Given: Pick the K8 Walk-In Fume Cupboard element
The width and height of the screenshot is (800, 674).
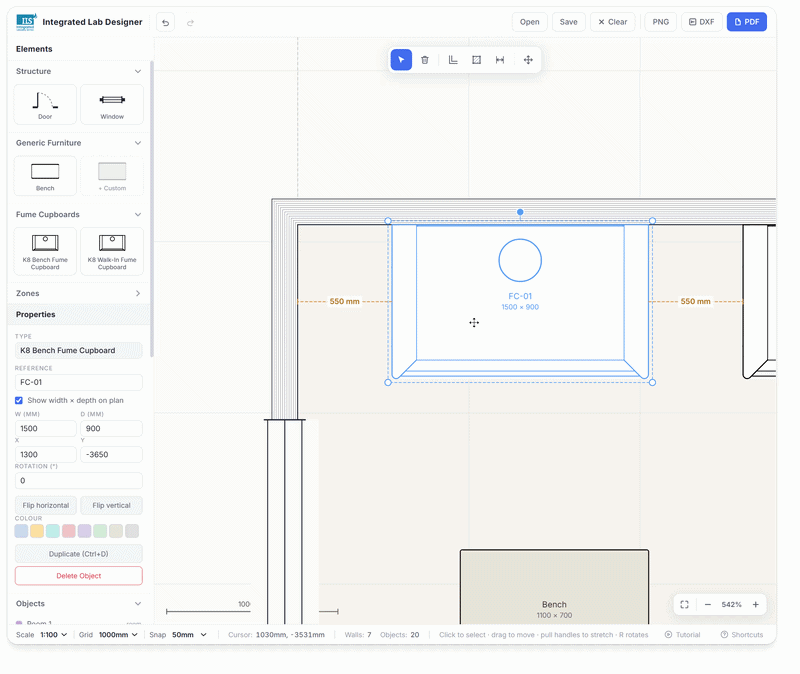Looking at the screenshot, I should [x=112, y=252].
